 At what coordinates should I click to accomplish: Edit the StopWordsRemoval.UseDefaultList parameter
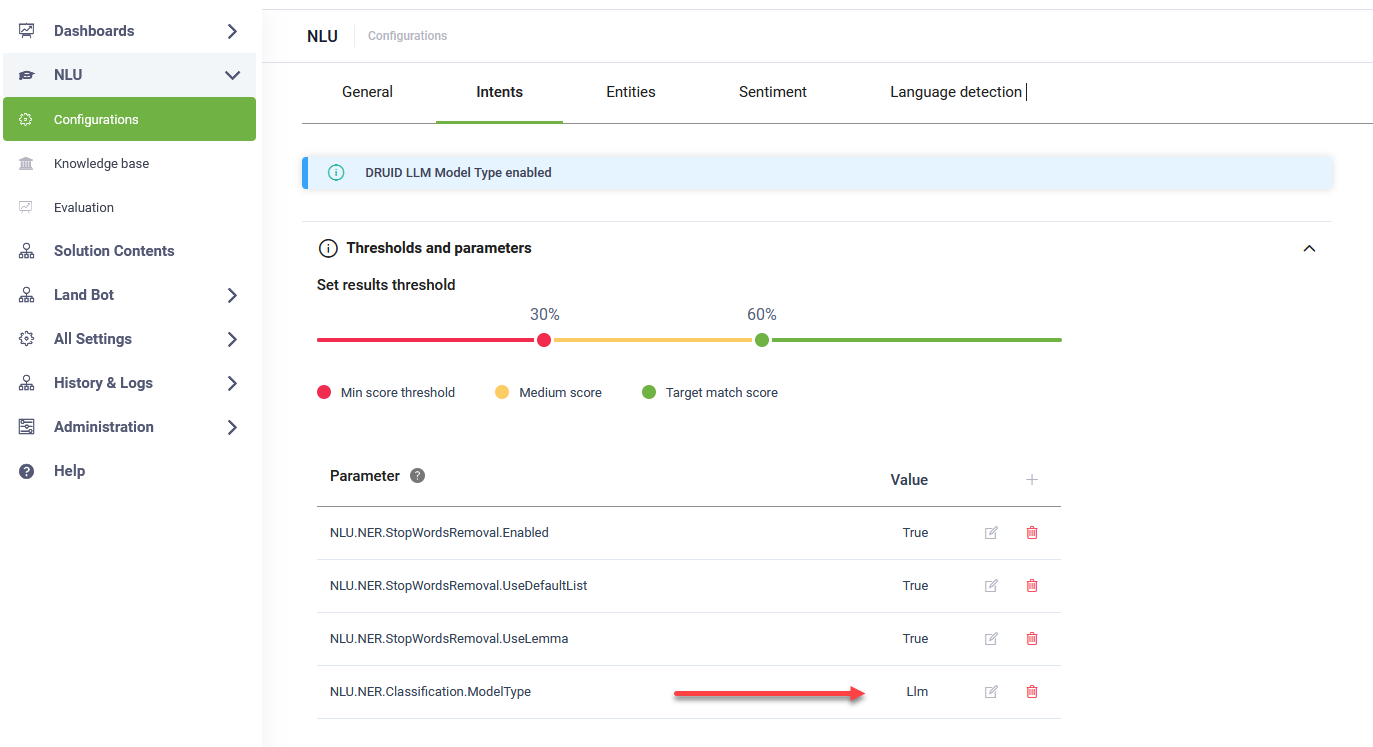click(991, 586)
